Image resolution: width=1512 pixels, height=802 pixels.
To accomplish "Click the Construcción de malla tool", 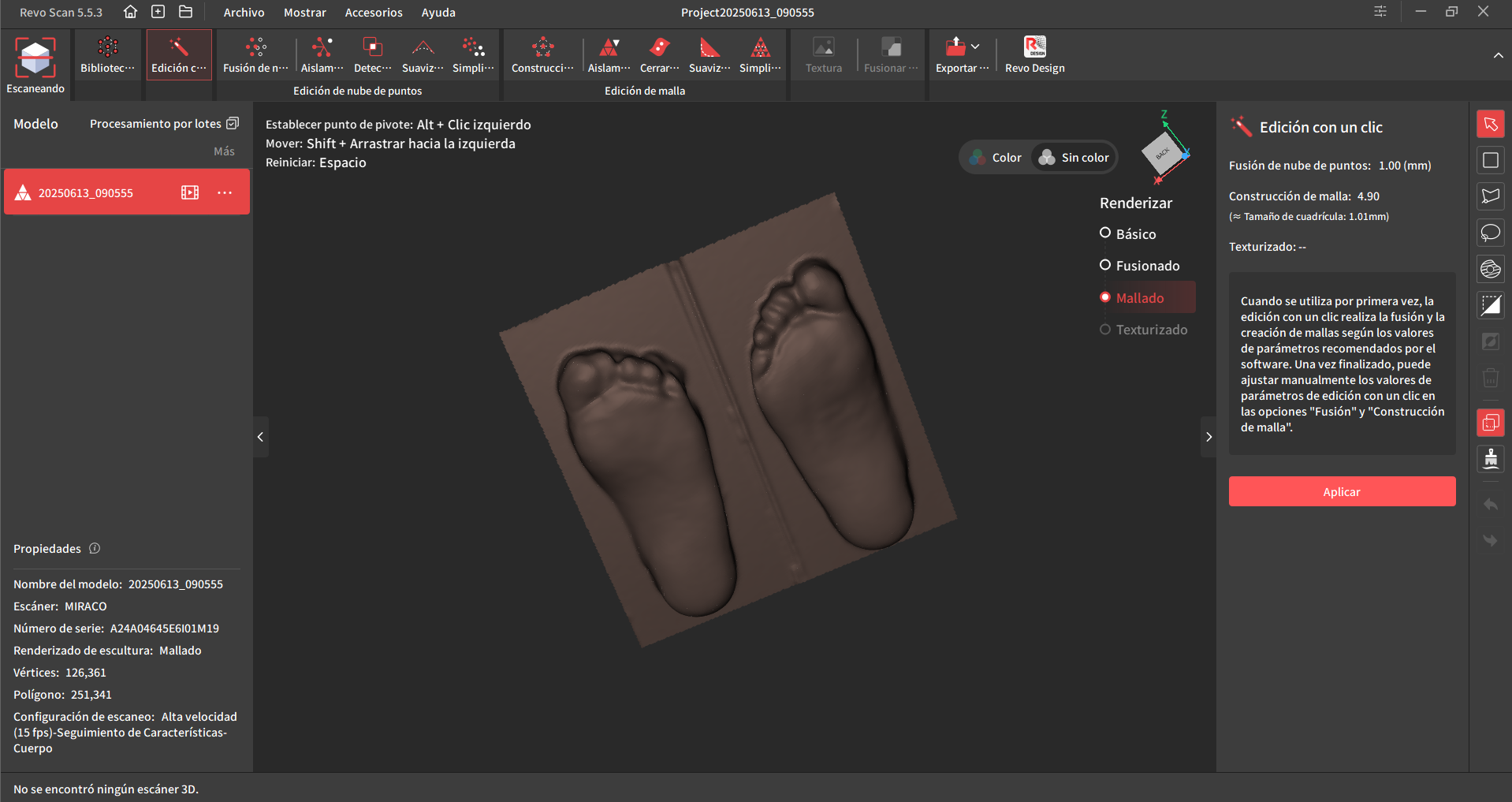I will [x=542, y=55].
